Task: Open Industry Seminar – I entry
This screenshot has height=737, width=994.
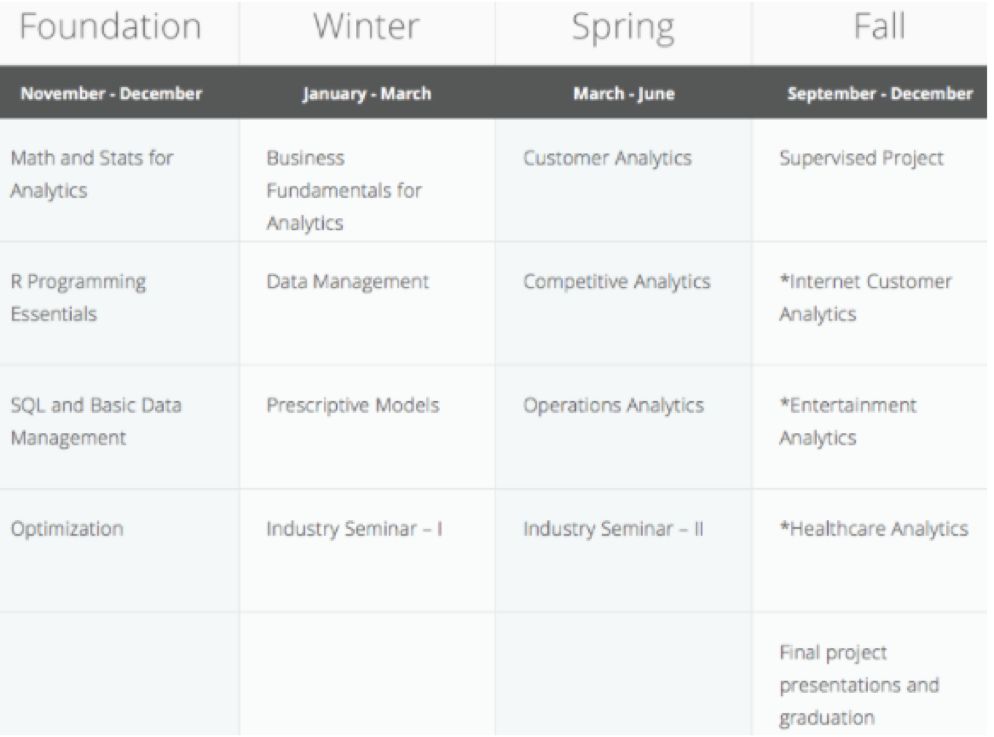Action: (354, 529)
